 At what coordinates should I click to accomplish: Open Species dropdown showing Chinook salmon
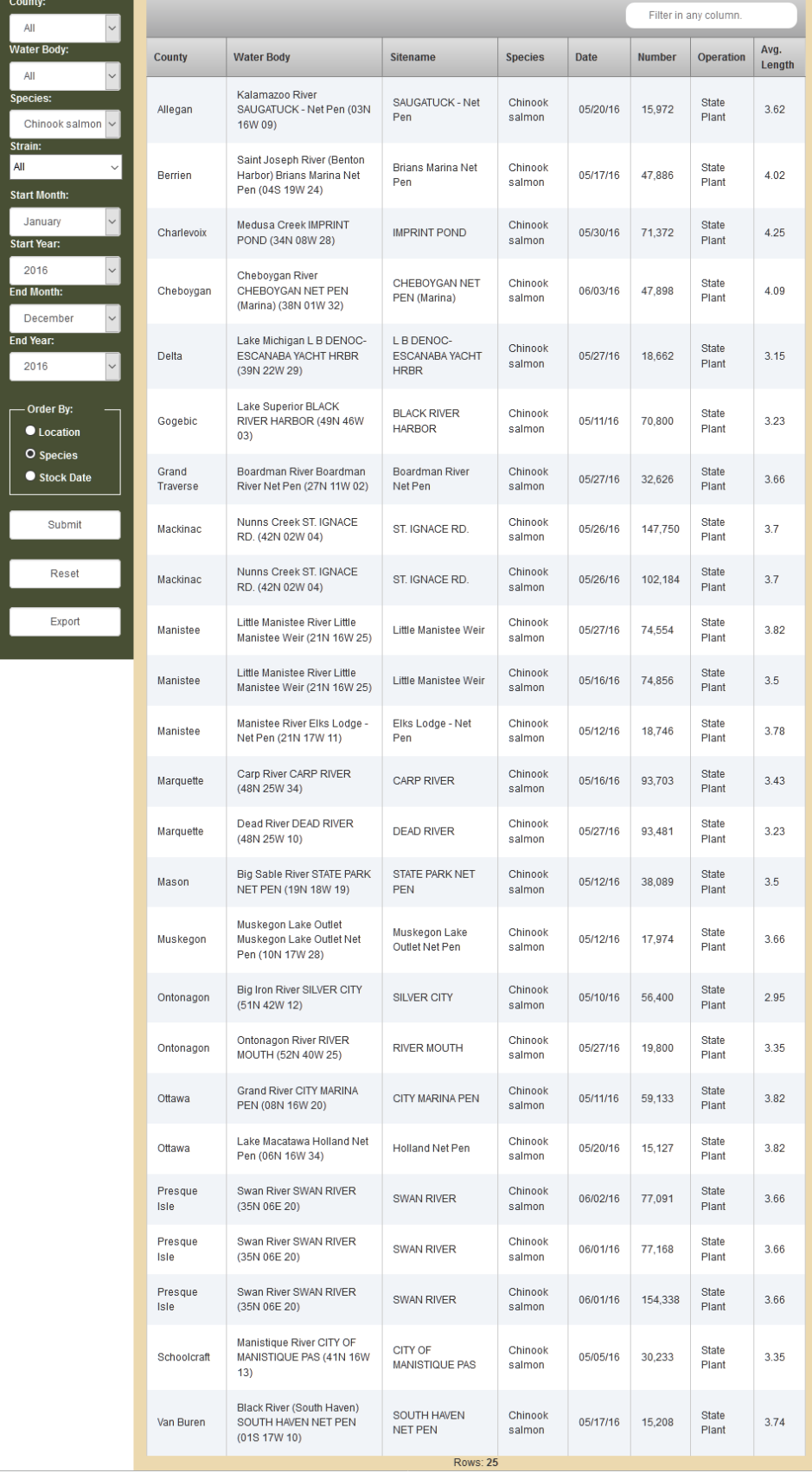65,125
